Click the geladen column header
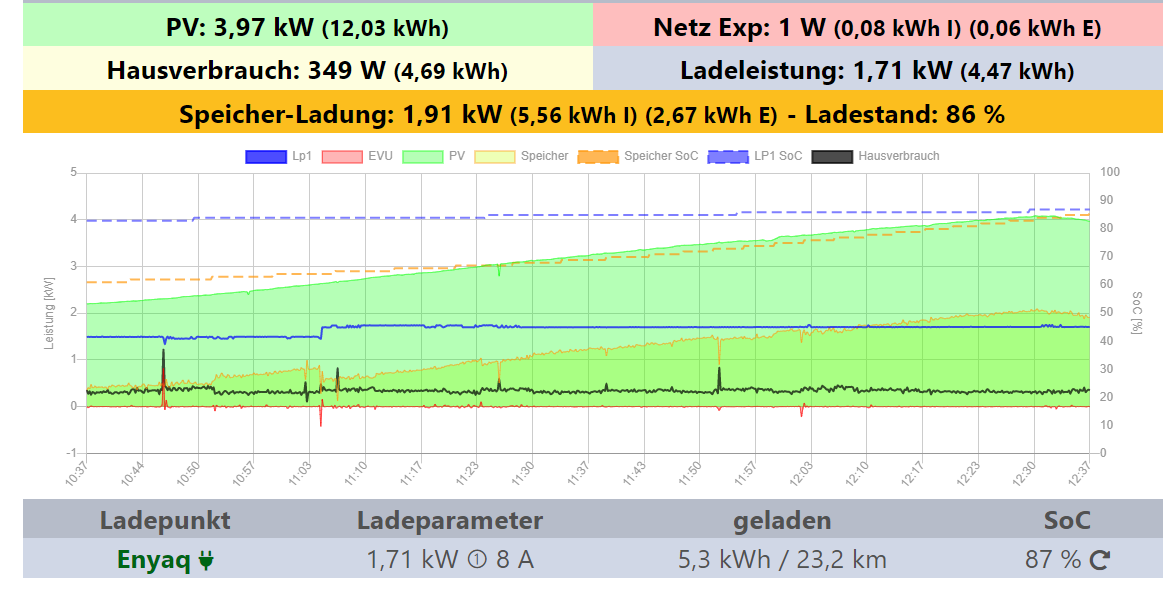 coord(782,520)
